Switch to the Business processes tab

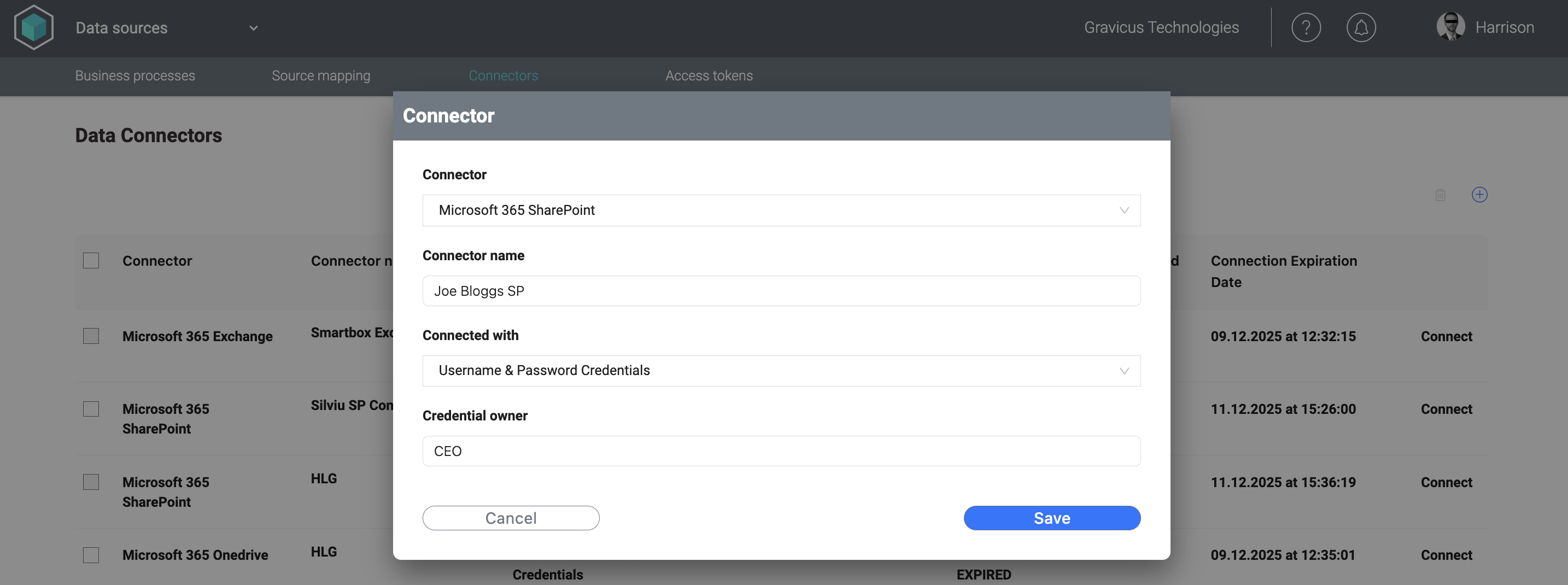[135, 75]
